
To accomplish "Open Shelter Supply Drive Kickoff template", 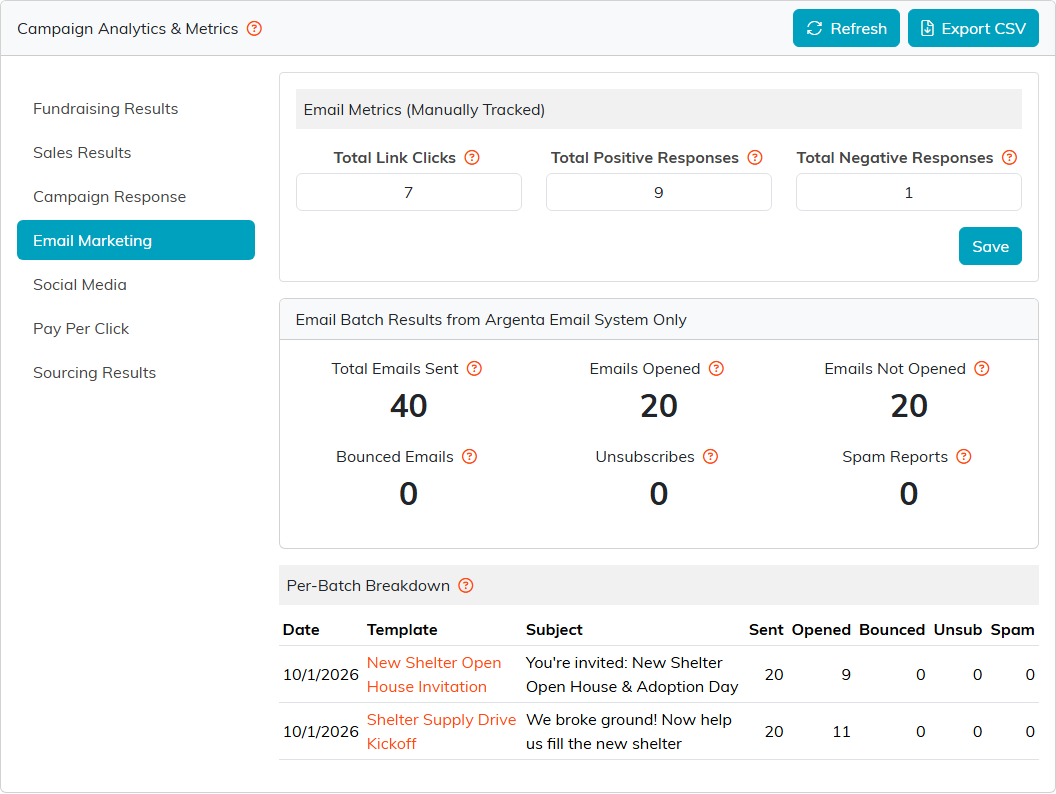I will 441,731.
